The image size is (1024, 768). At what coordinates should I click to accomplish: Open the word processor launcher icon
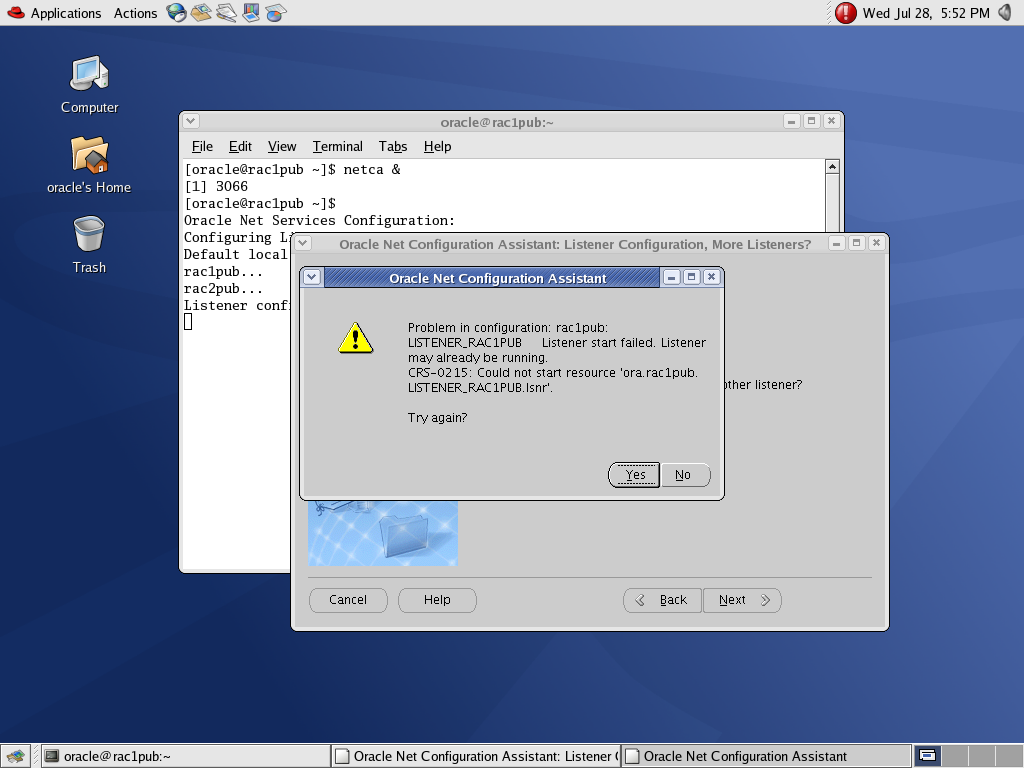click(x=226, y=13)
